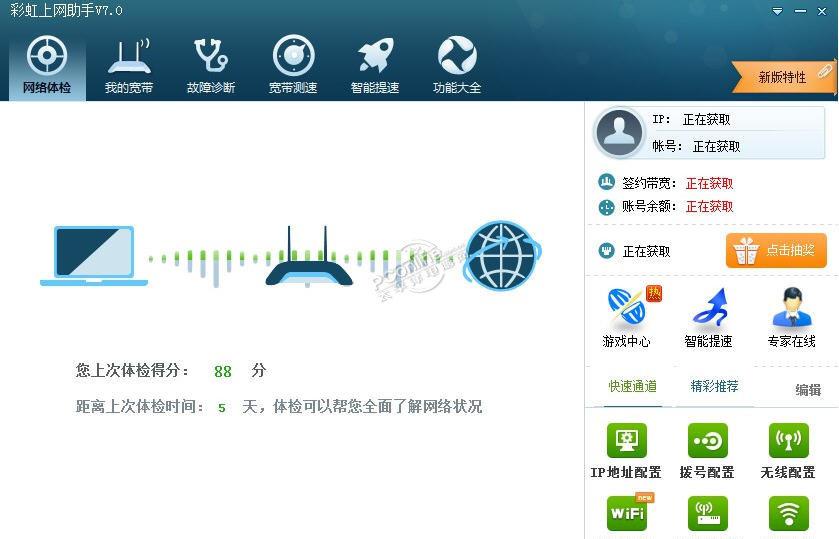The image size is (839, 539).
Task: Select the 宽带测速 speed test tab
Action: coord(293,66)
